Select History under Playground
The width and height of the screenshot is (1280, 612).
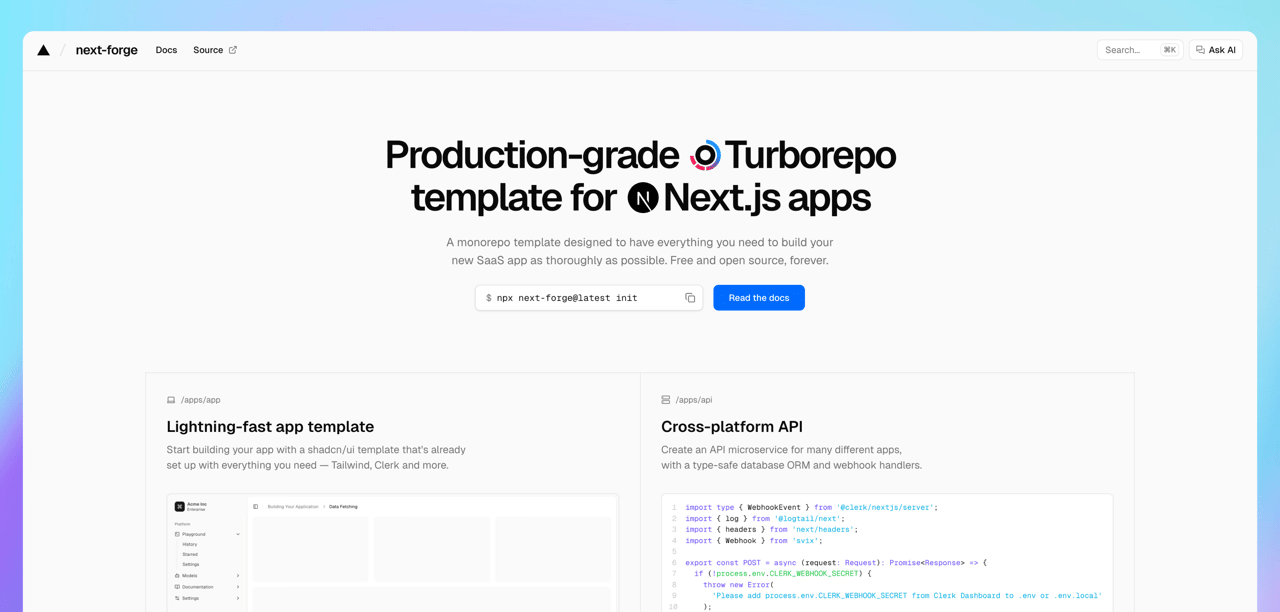pos(190,544)
